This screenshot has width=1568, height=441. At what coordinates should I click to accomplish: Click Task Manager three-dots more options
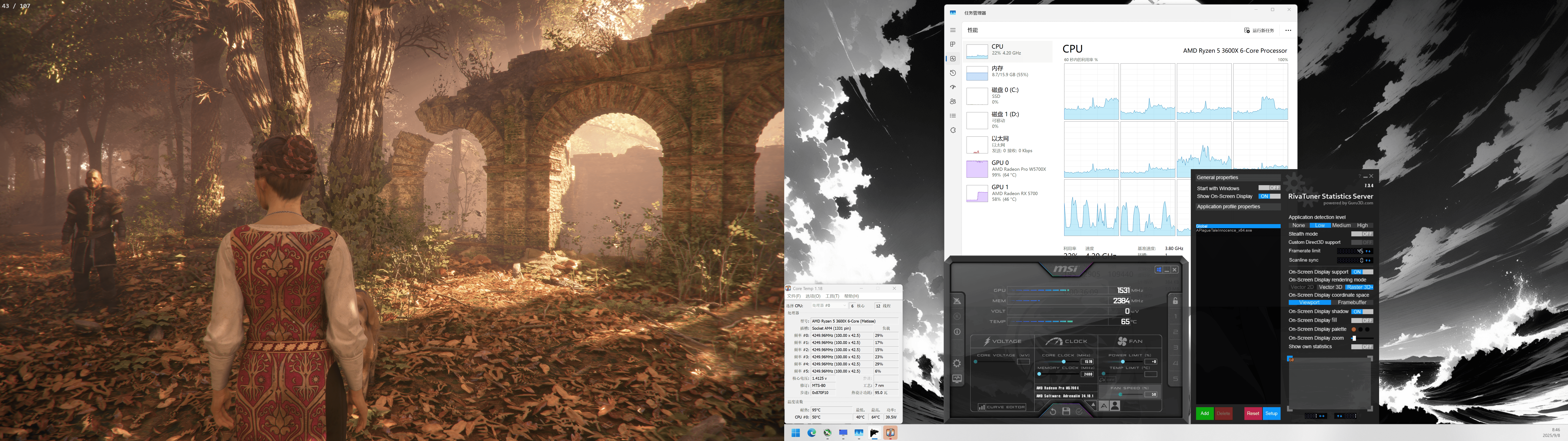1288,30
